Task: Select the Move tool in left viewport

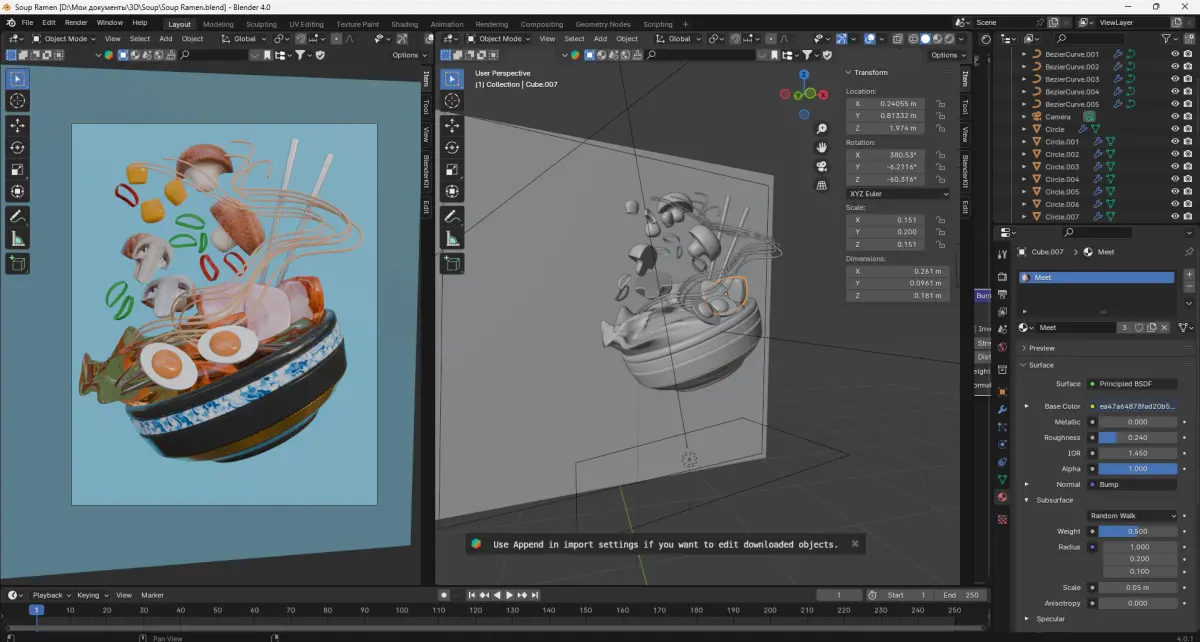Action: click(x=18, y=125)
